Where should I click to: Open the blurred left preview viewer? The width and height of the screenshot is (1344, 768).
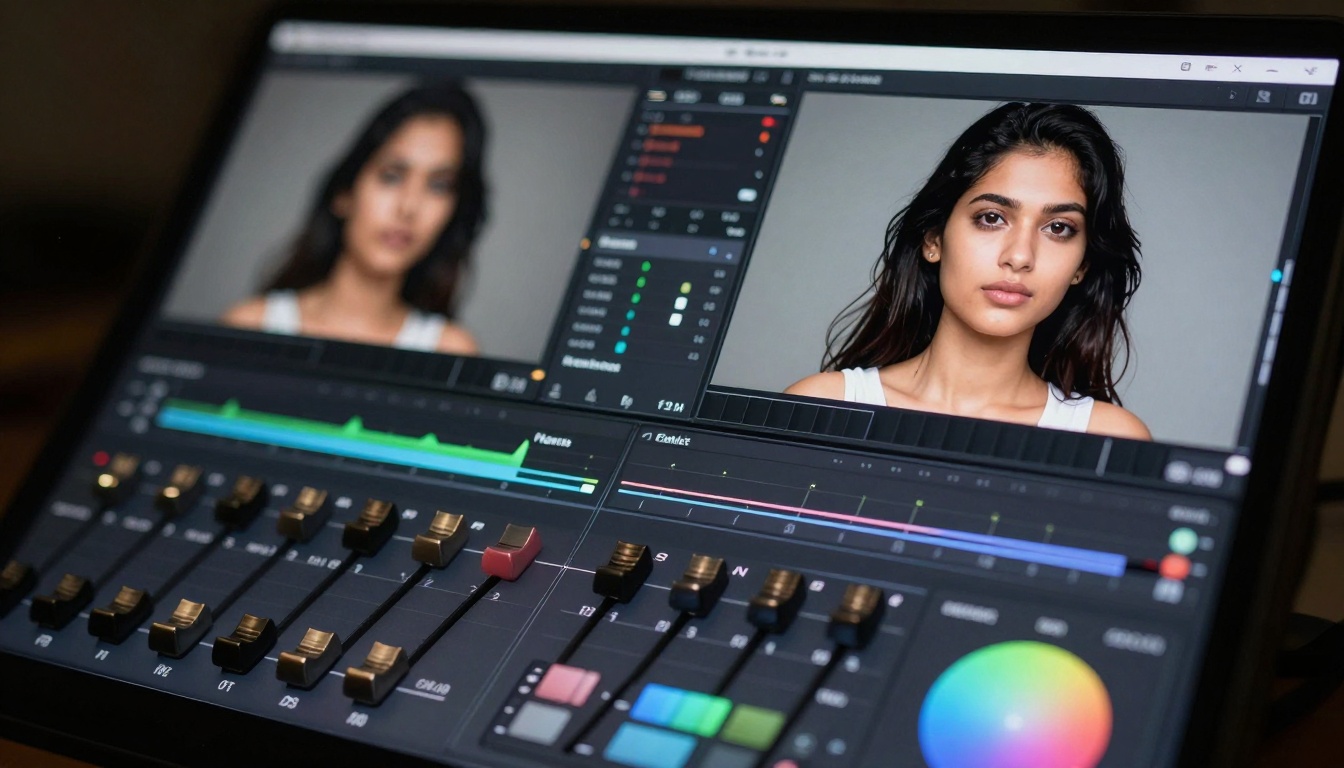pos(400,215)
